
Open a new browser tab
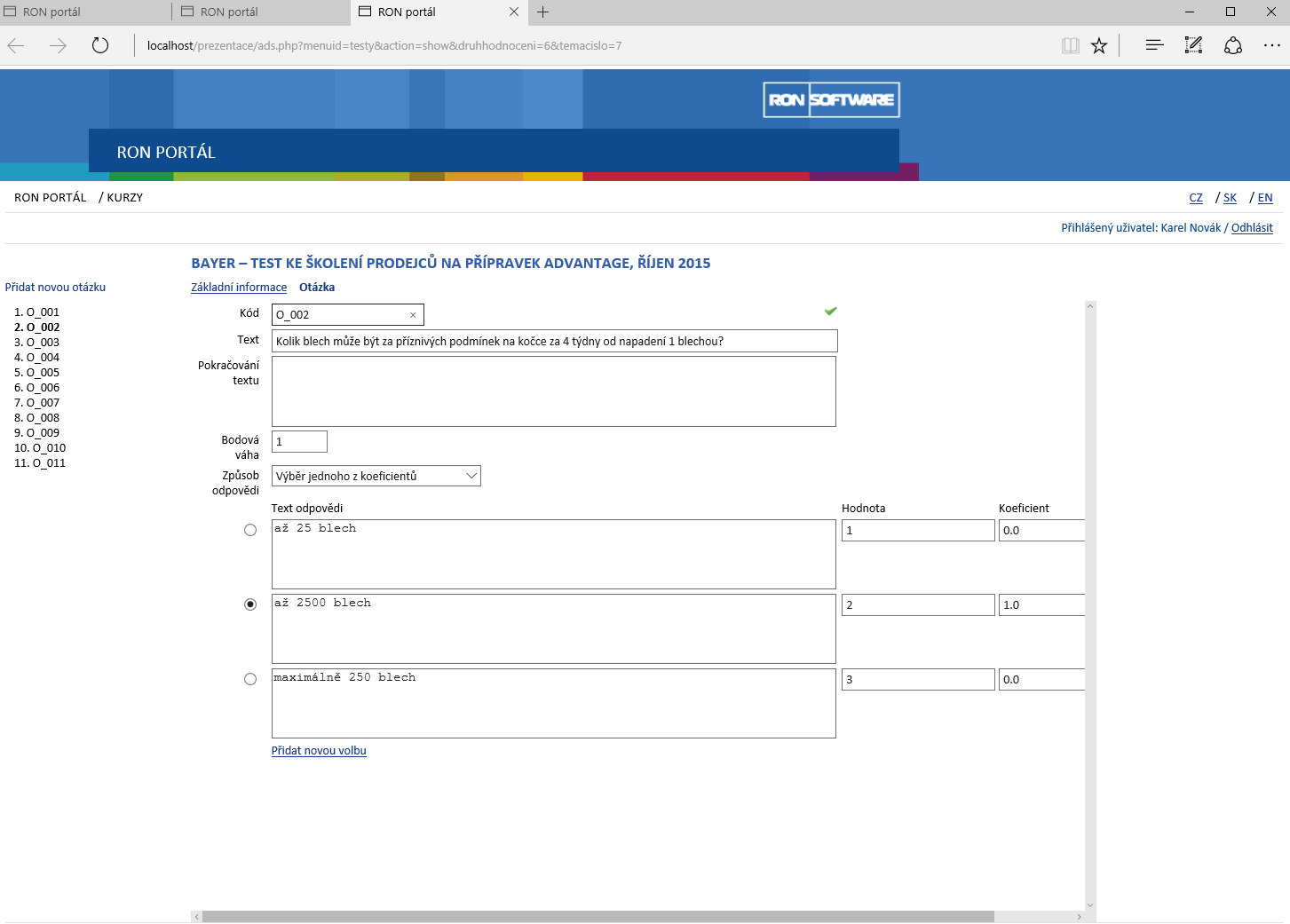tap(543, 12)
